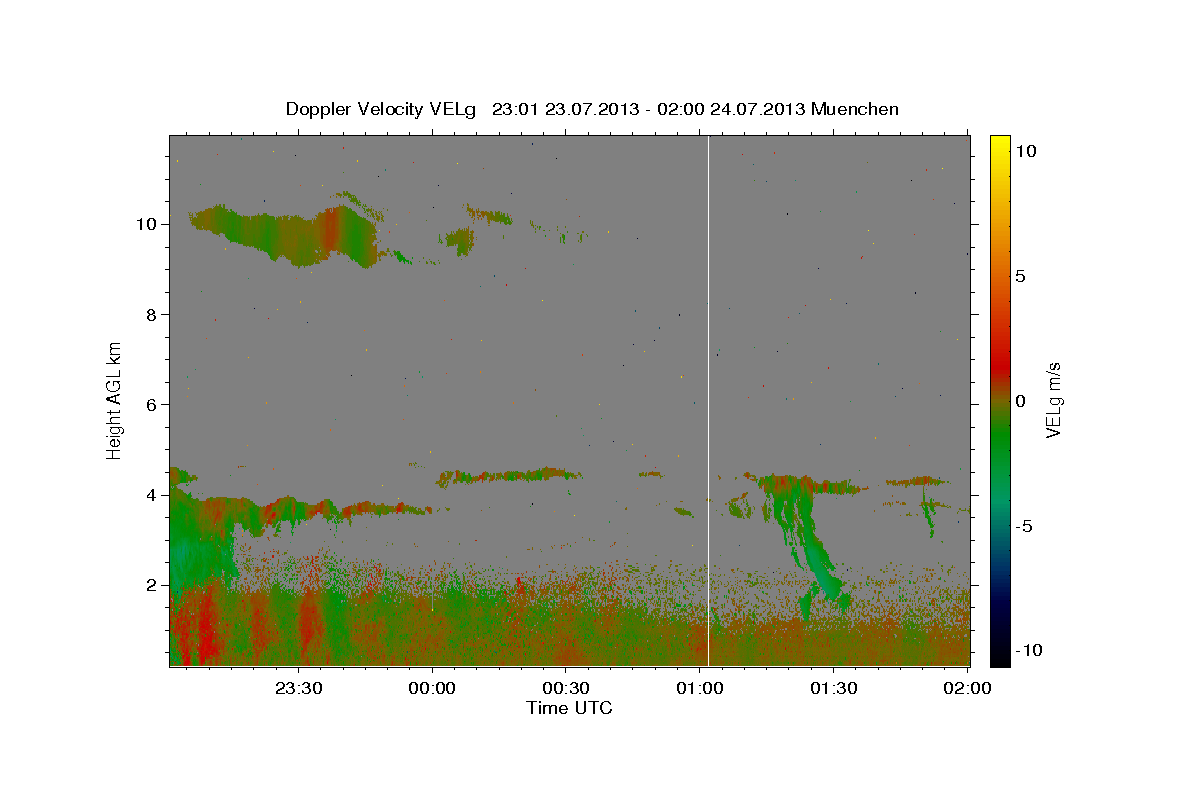1200x800 pixels.
Task: Click the black bottom of the colorbar
Action: [1000, 655]
